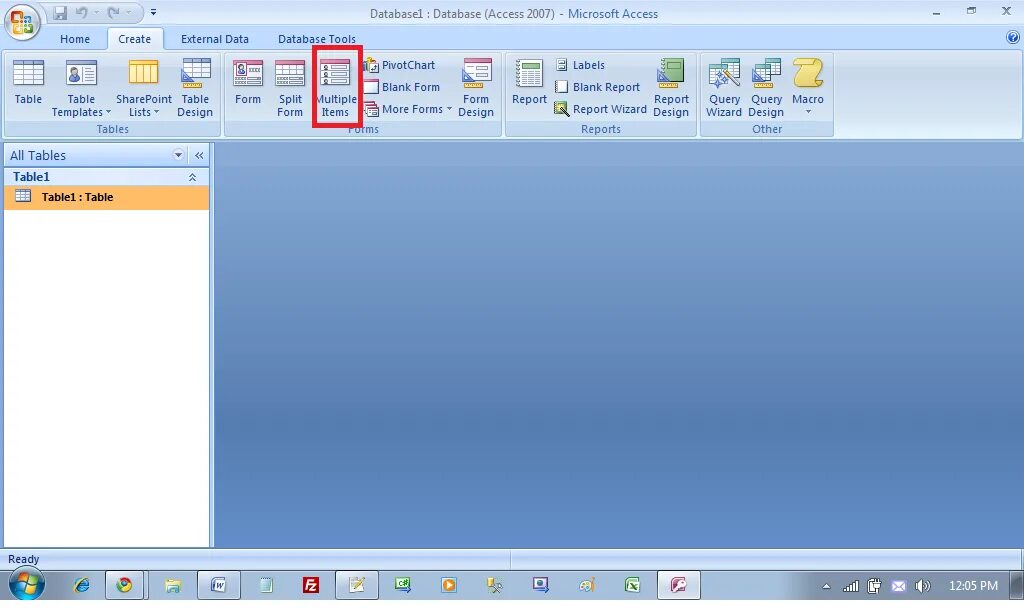Create a Multiple Items form

pyautogui.click(x=336, y=88)
